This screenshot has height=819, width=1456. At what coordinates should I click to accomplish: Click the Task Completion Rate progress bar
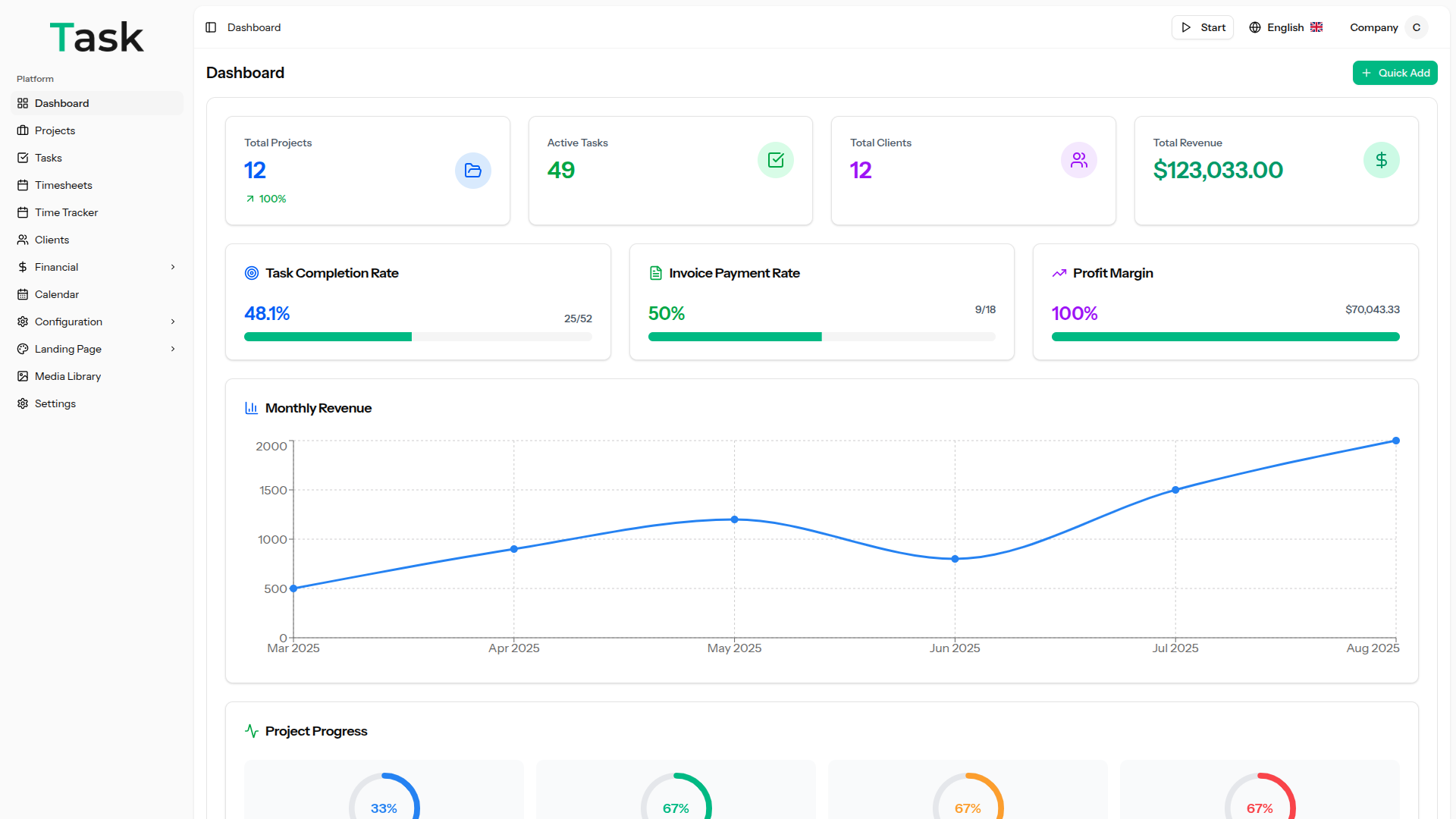point(418,337)
